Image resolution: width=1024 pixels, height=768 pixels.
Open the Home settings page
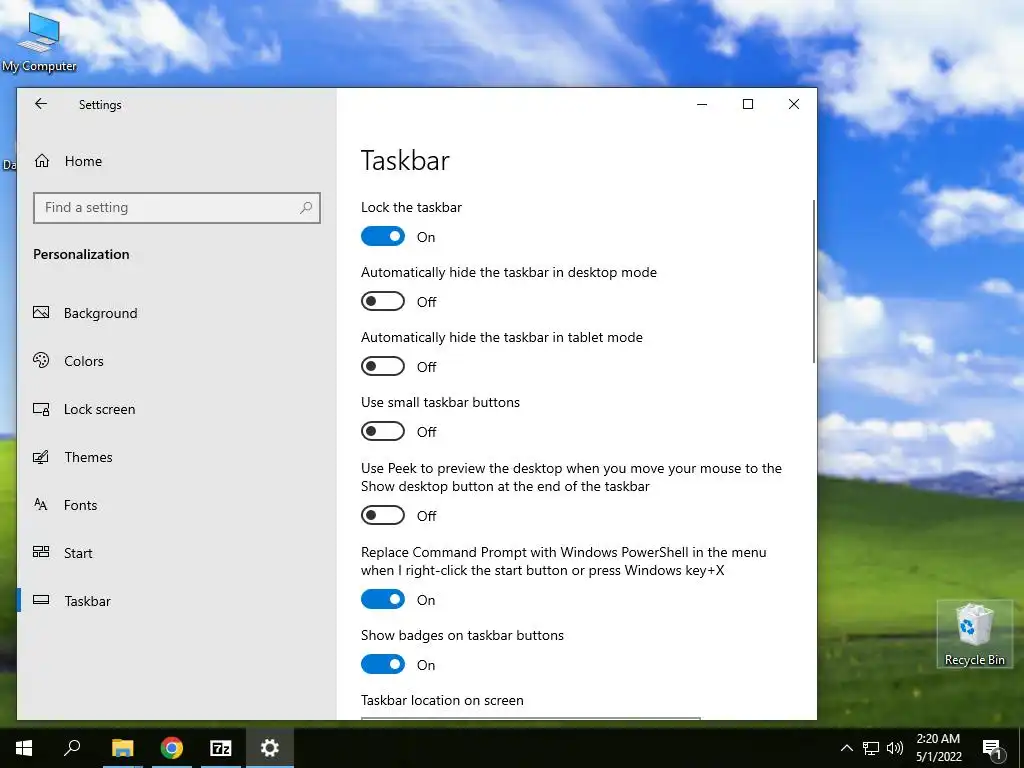[x=176, y=161]
